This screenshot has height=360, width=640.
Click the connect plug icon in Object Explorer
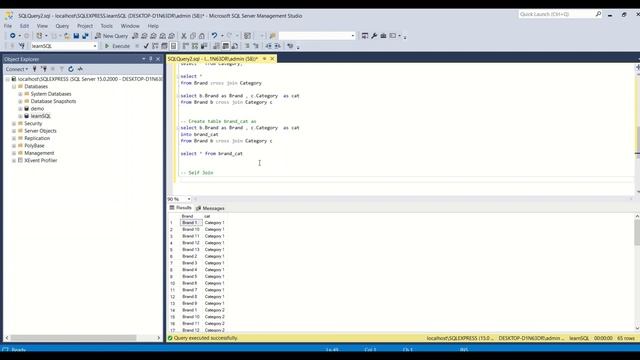click(35, 69)
